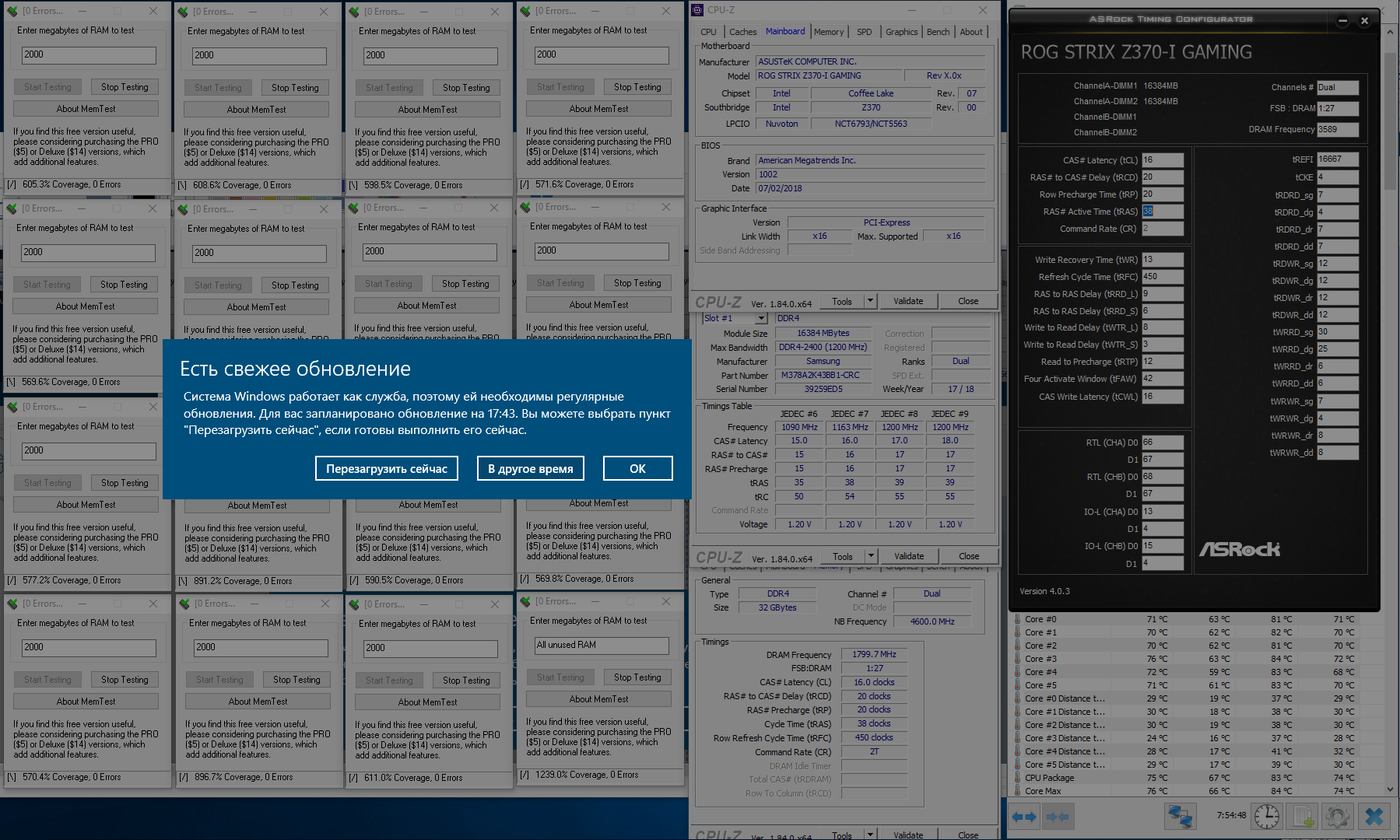Select the 'Core #5' sensor row label
The width and height of the screenshot is (1400, 840).
click(x=1040, y=686)
